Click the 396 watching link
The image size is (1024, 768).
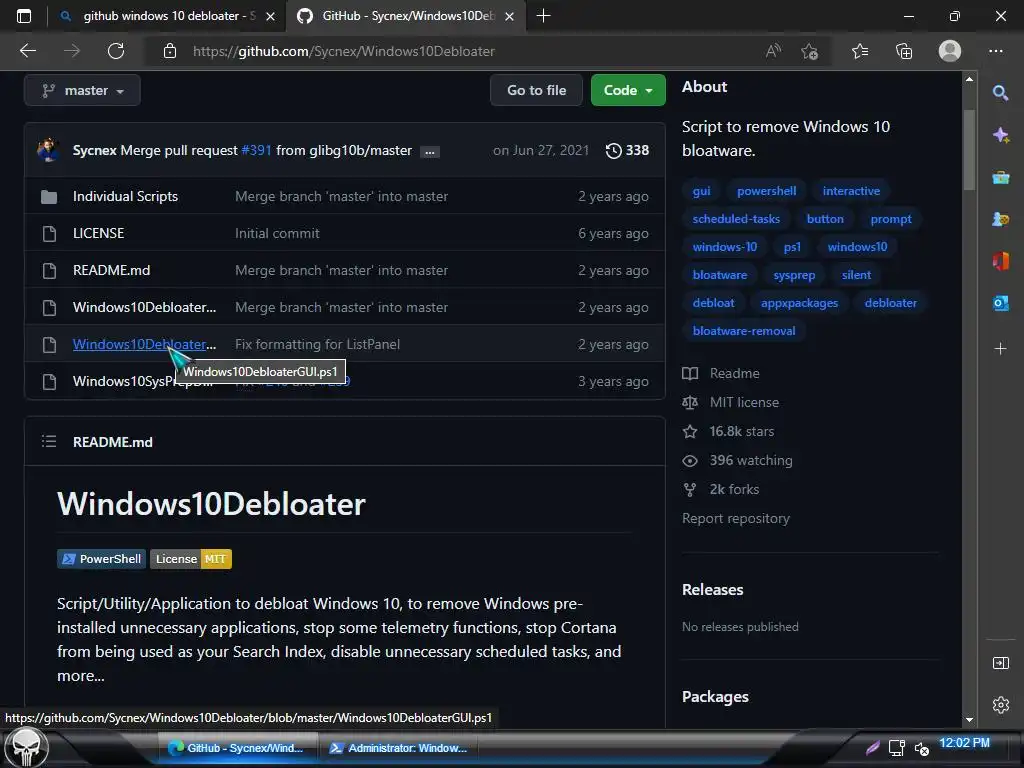click(x=737, y=460)
